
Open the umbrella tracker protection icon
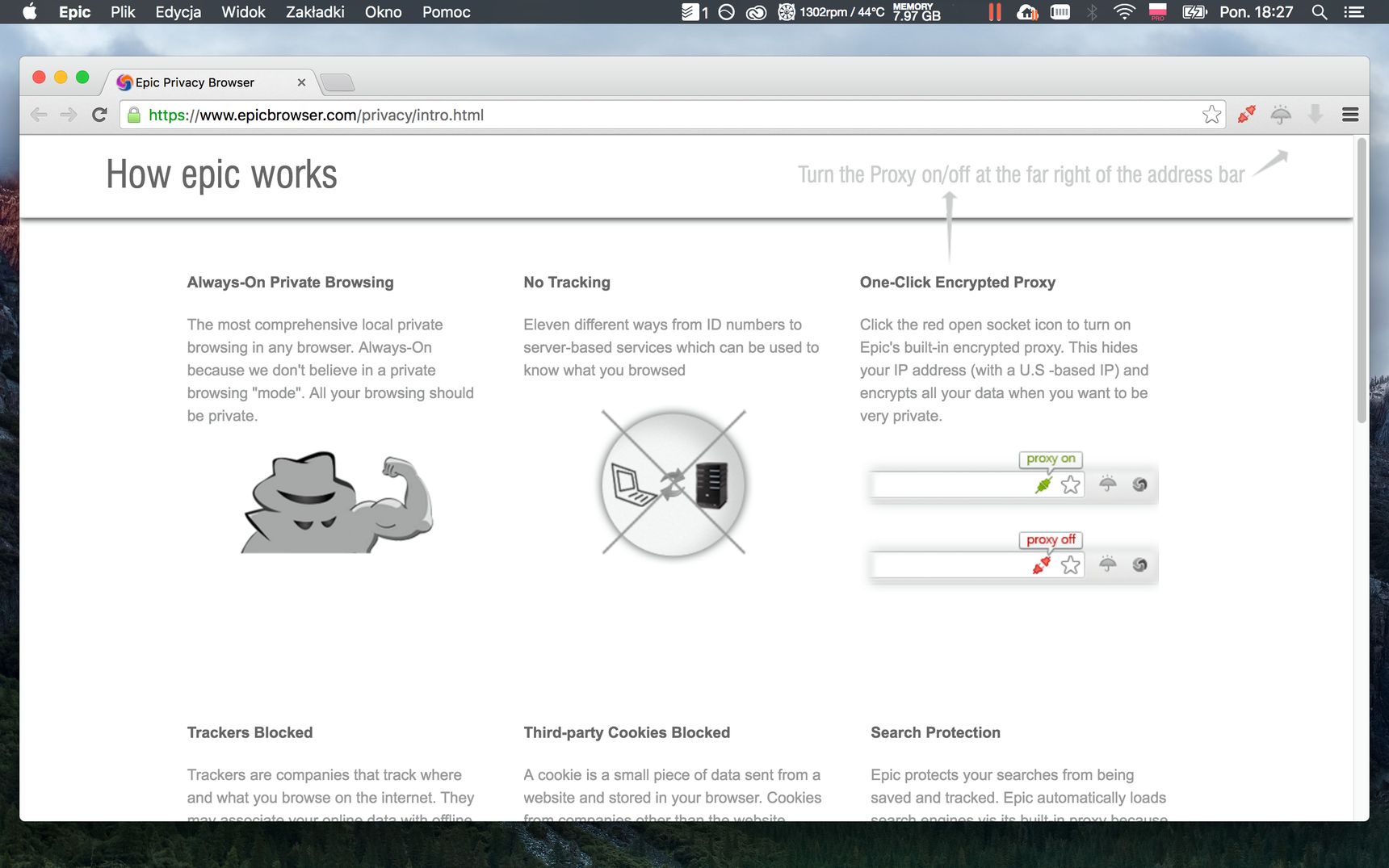coord(1281,115)
